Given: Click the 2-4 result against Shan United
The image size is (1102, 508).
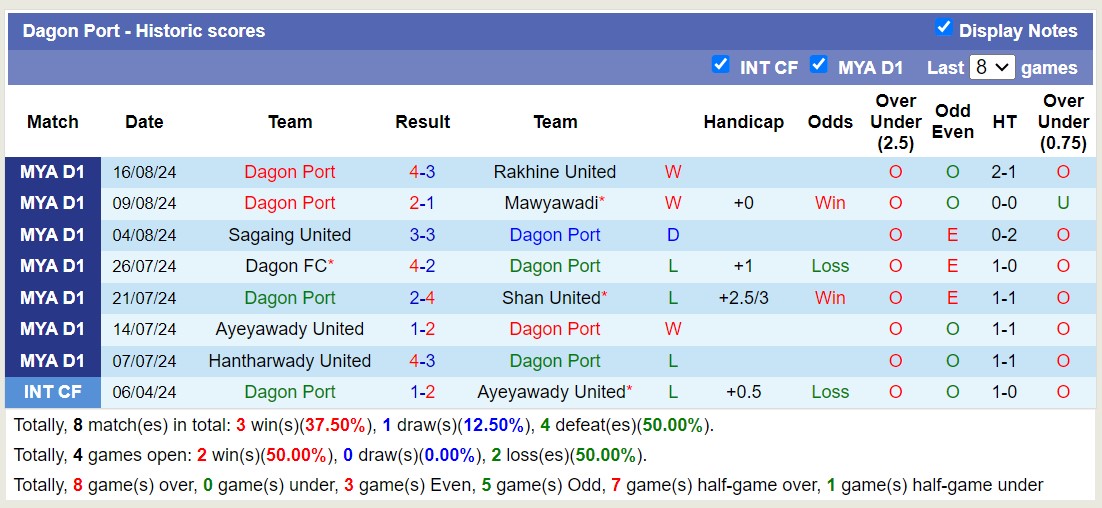Looking at the screenshot, I should point(422,298).
